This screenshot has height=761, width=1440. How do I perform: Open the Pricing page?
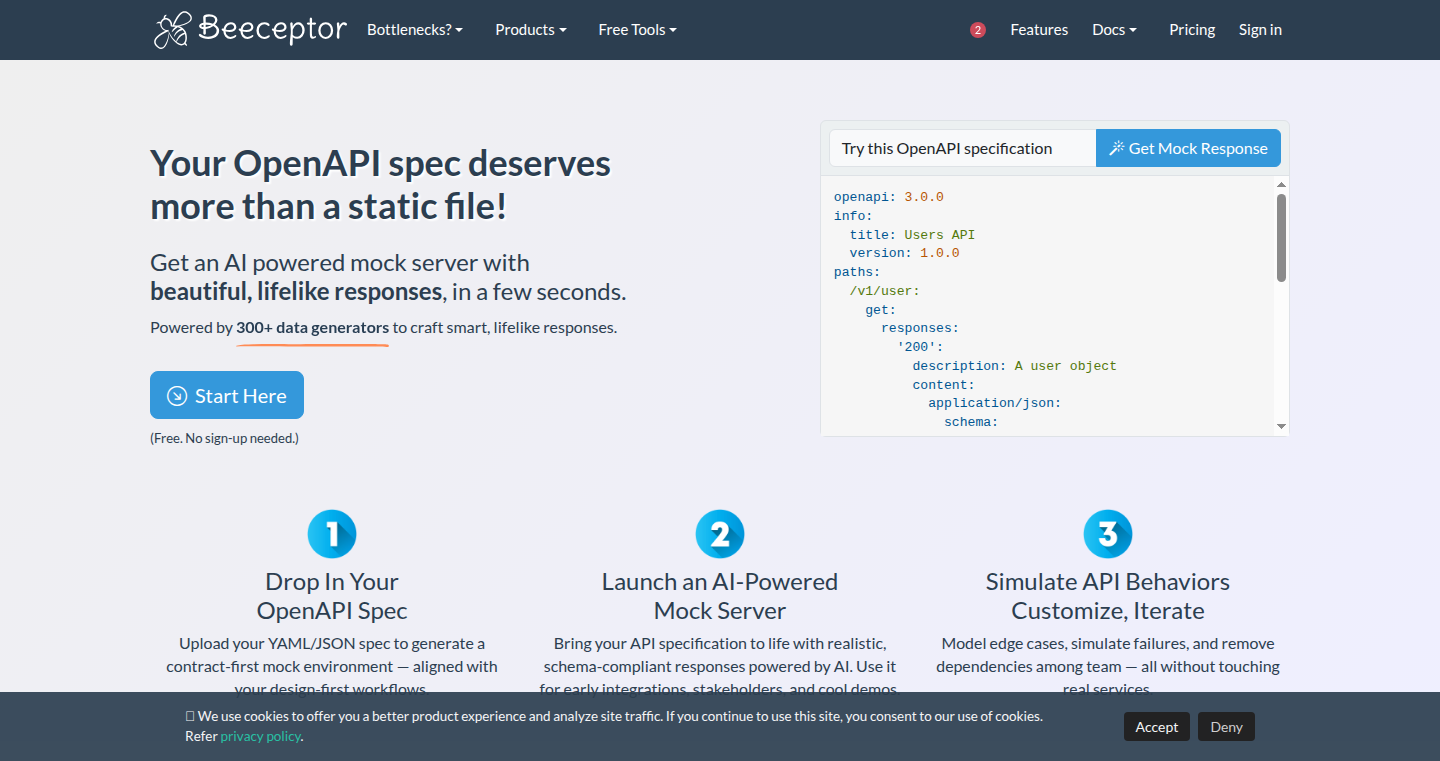1192,30
